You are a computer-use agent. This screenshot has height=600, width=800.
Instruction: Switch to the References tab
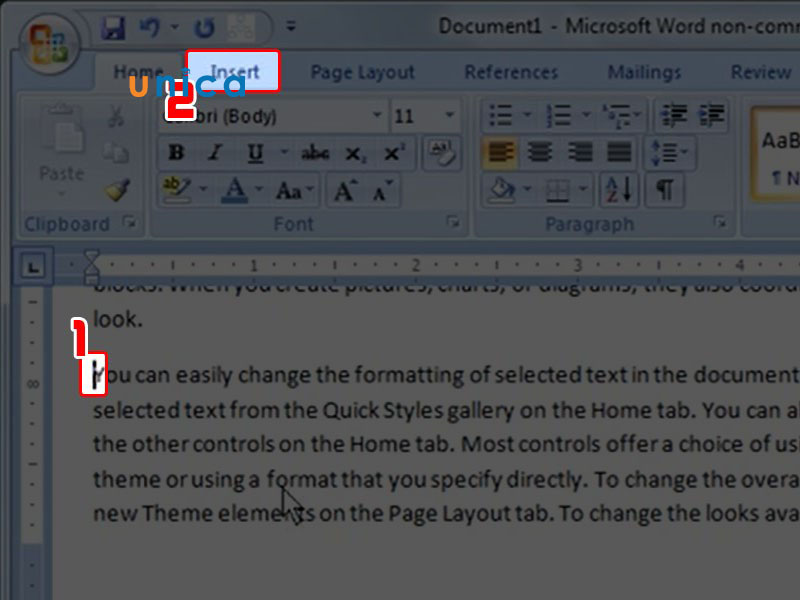pyautogui.click(x=511, y=72)
